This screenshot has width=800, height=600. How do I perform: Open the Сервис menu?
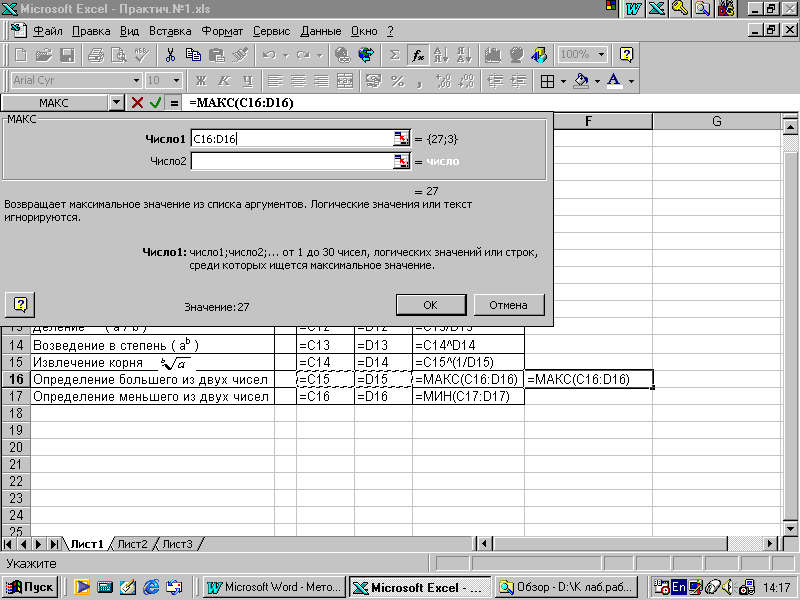coord(271,31)
